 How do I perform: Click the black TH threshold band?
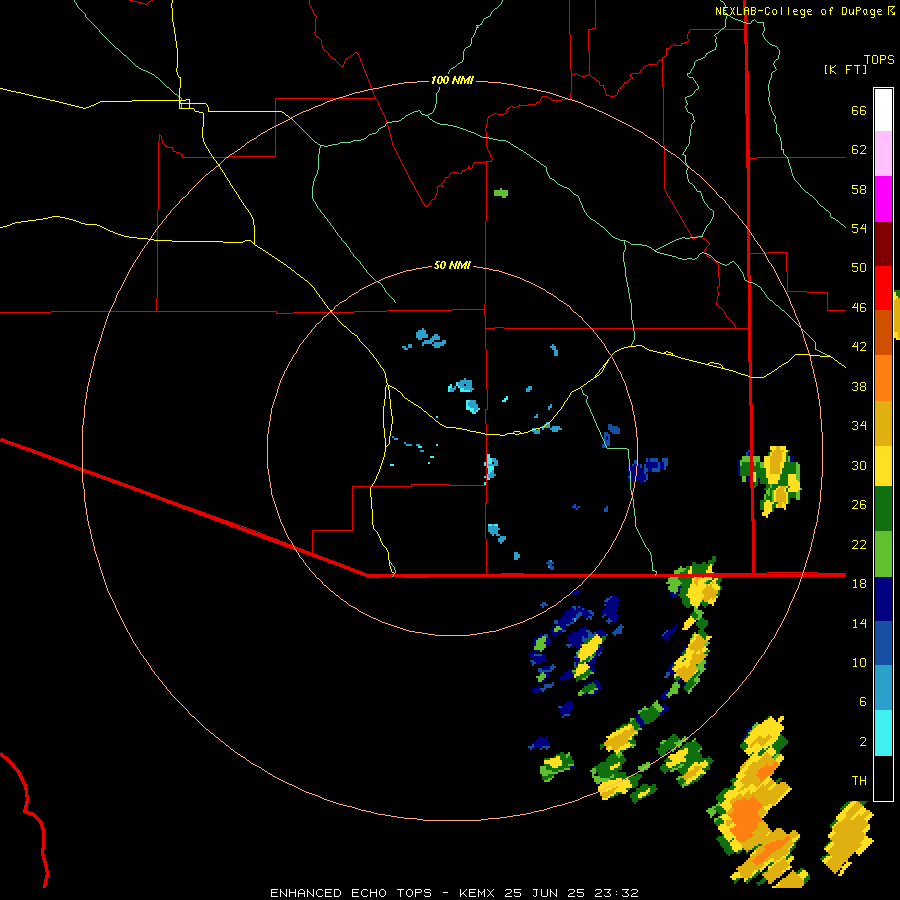coord(883,778)
